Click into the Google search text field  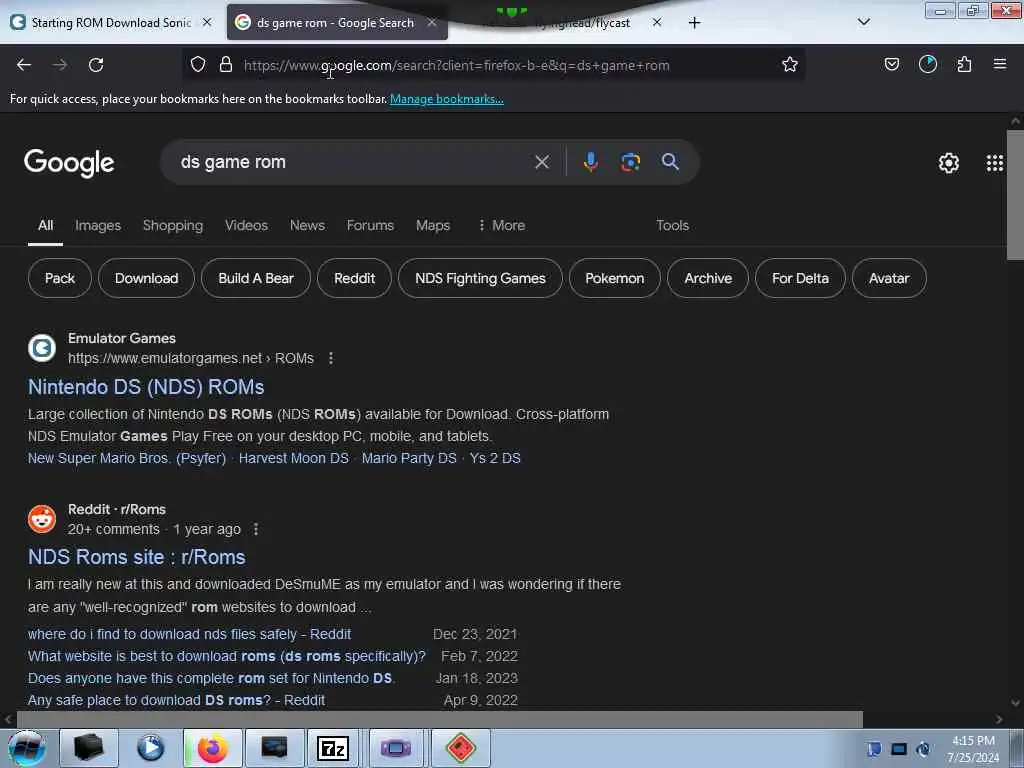[353, 162]
